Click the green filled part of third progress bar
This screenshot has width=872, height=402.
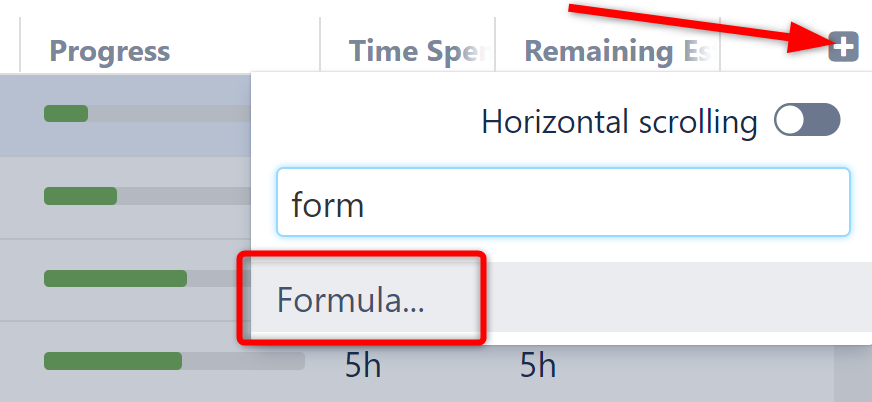pyautogui.click(x=115, y=278)
